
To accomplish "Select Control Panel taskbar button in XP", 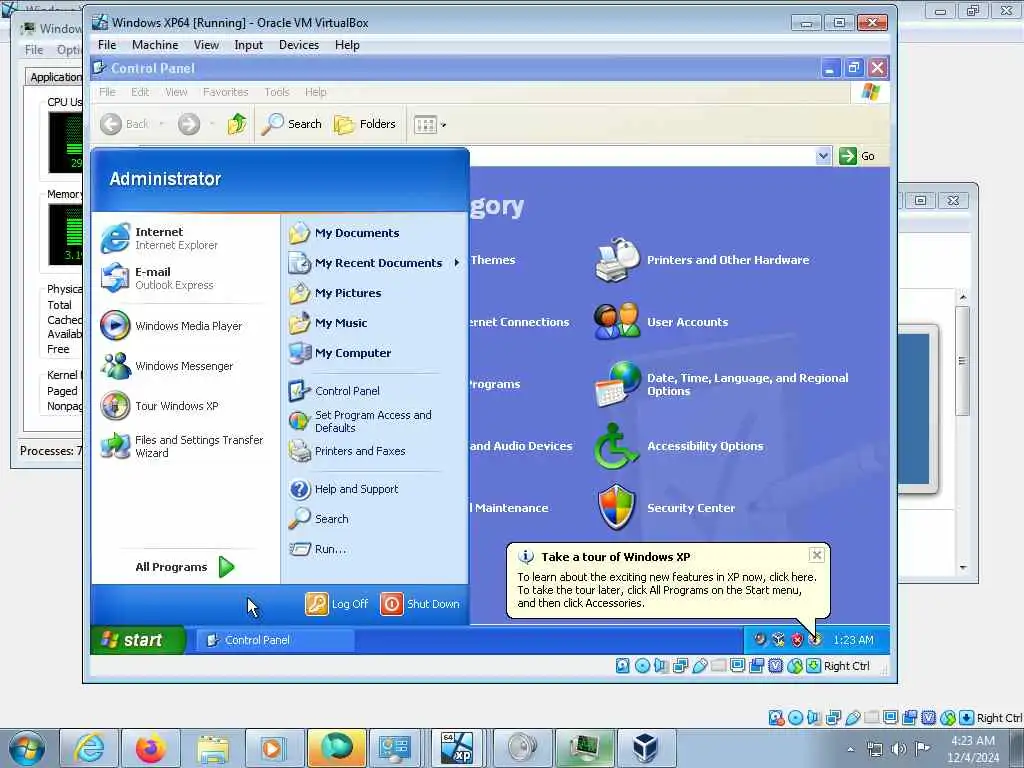I will [274, 640].
